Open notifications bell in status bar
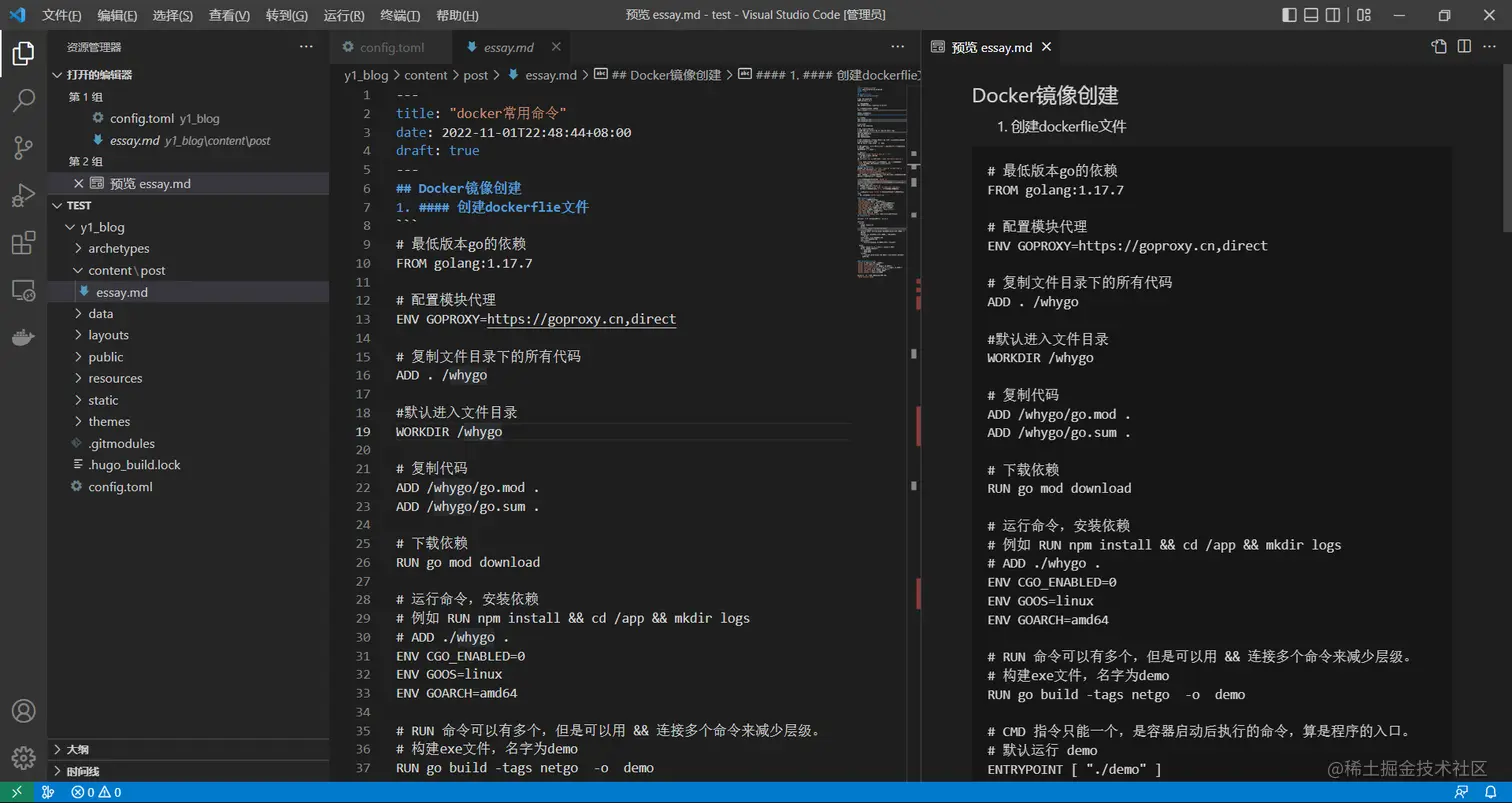 click(1489, 792)
